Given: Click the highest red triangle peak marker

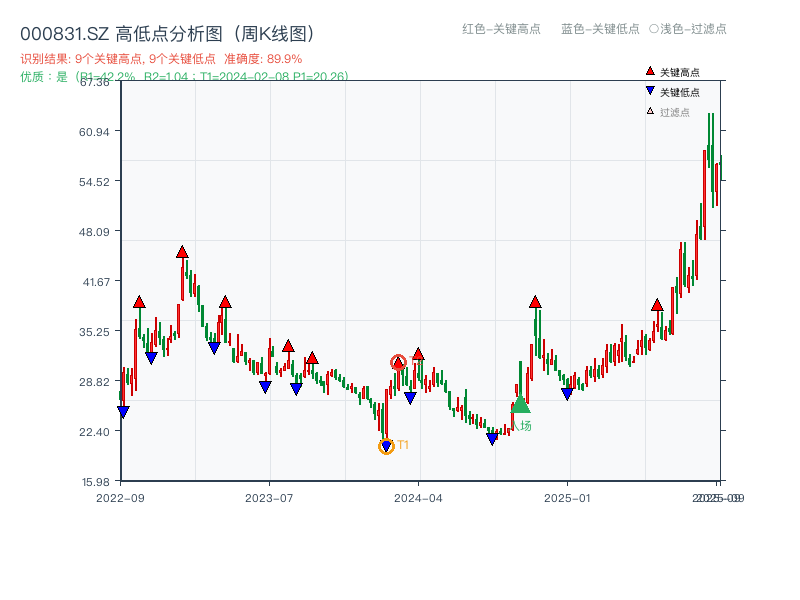Looking at the screenshot, I should click(x=182, y=252).
